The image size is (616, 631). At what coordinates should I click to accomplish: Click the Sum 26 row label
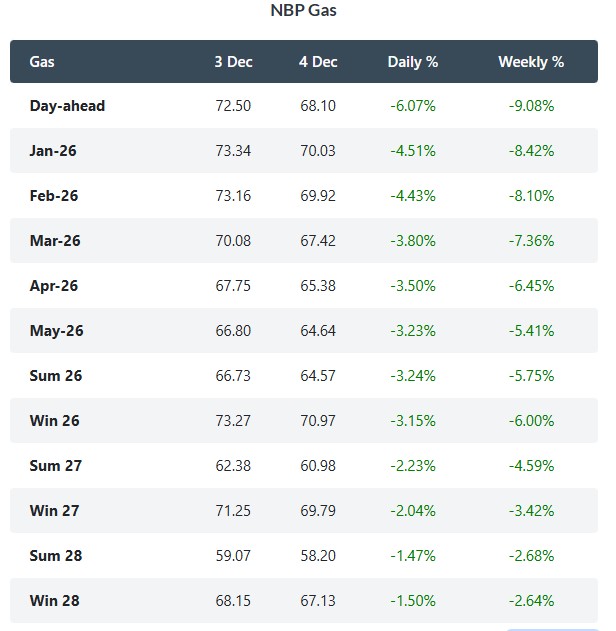56,376
